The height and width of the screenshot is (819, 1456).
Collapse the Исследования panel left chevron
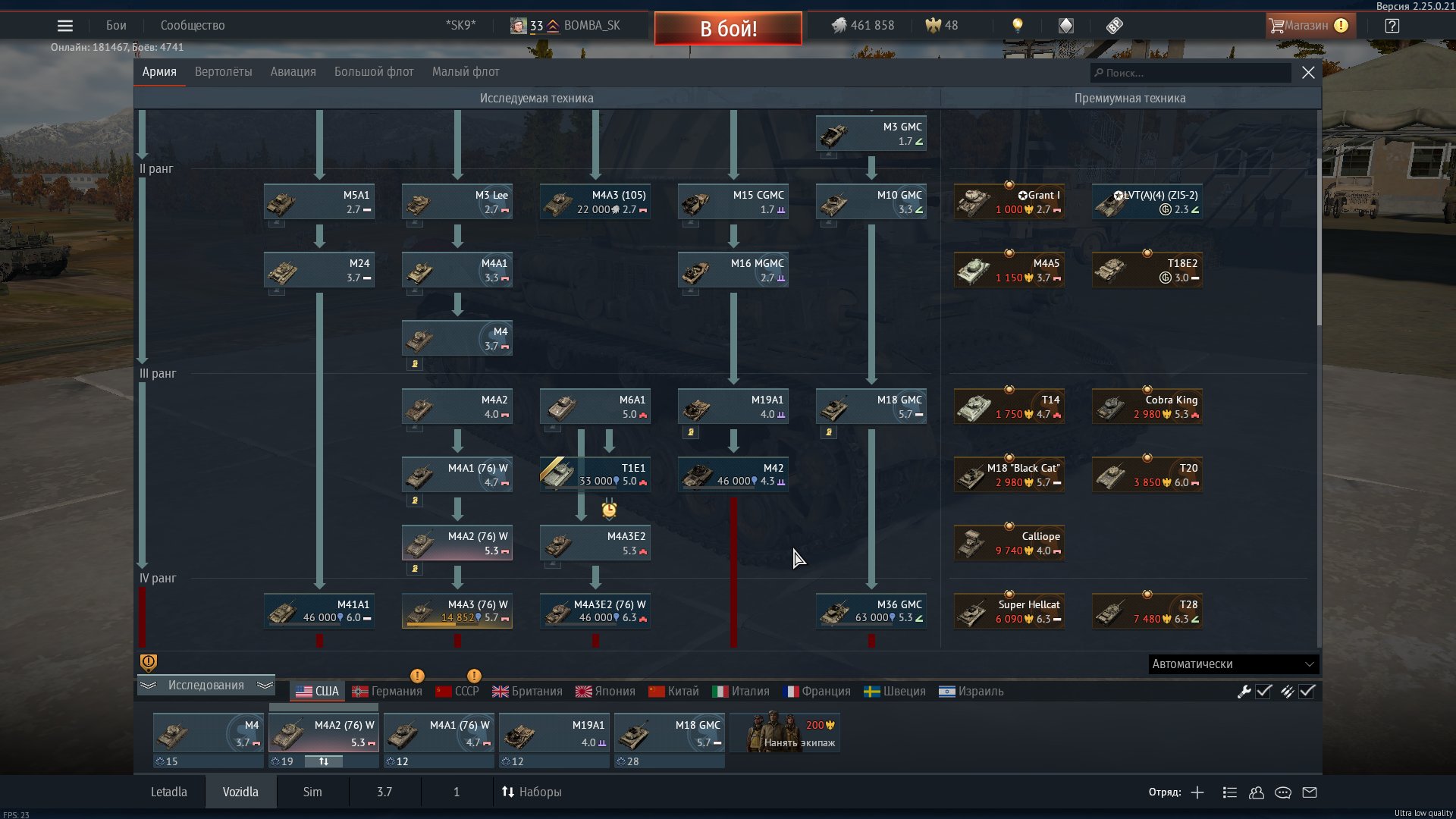point(148,686)
